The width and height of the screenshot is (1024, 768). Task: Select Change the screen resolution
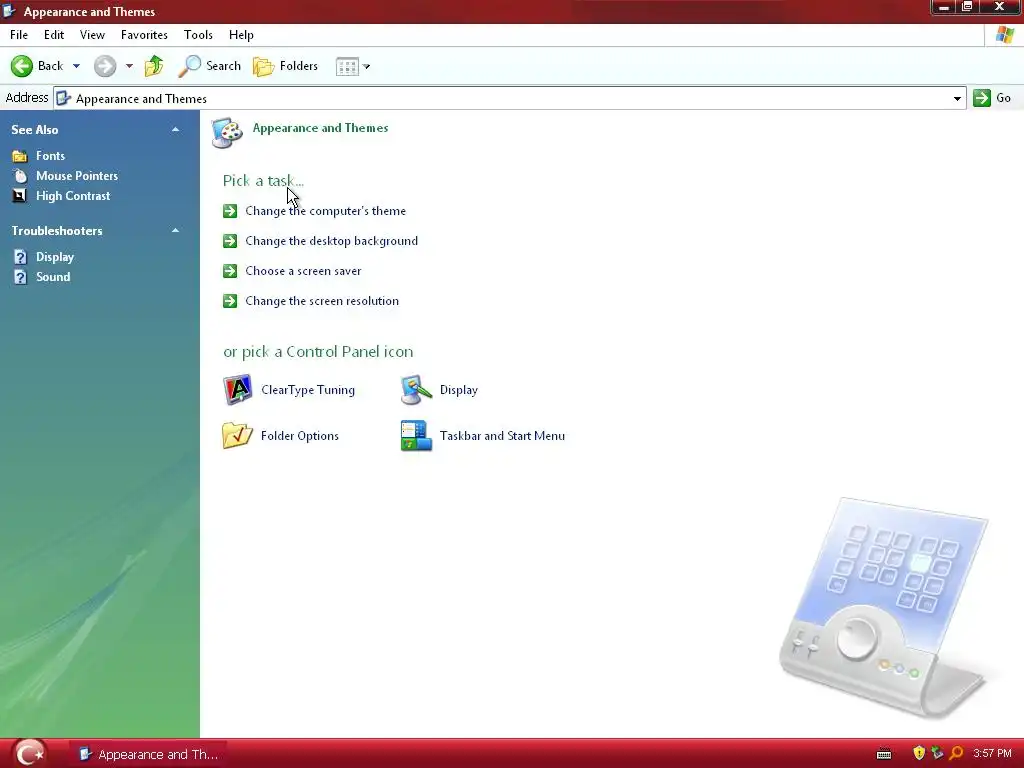pyautogui.click(x=322, y=301)
